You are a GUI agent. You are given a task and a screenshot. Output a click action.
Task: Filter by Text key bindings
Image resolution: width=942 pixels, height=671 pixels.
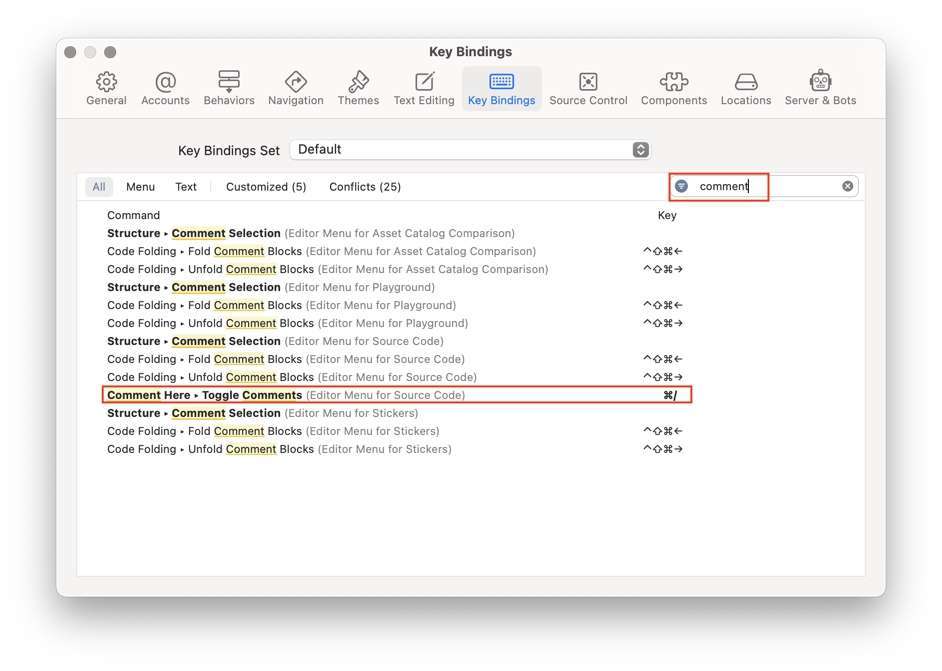[x=186, y=187]
